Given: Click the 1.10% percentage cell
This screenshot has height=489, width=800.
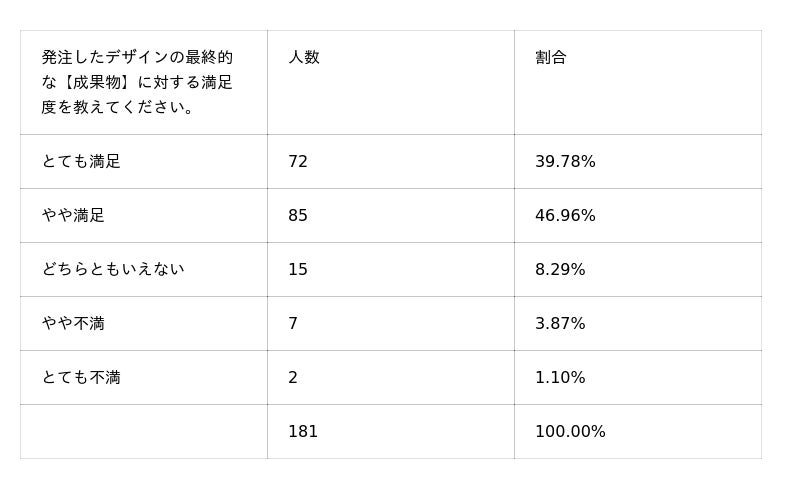Looking at the screenshot, I should point(560,378).
